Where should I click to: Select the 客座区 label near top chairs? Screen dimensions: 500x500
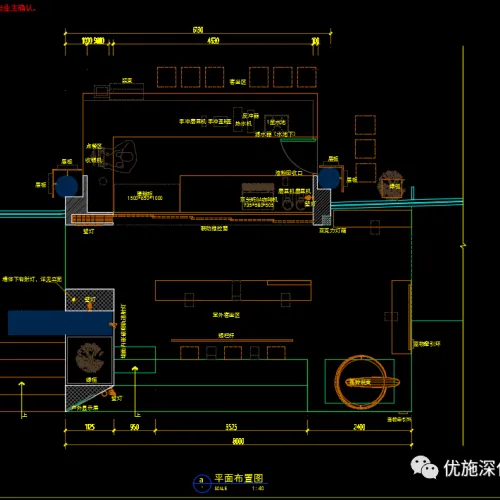click(x=238, y=82)
